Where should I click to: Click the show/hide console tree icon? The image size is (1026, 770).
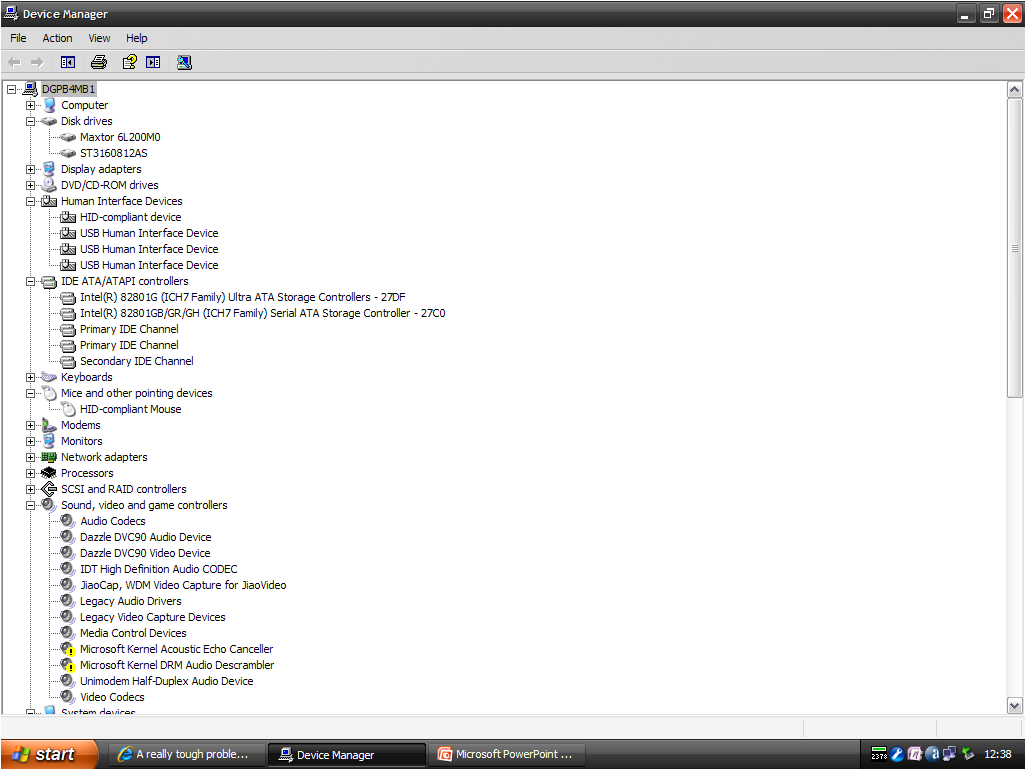point(68,62)
